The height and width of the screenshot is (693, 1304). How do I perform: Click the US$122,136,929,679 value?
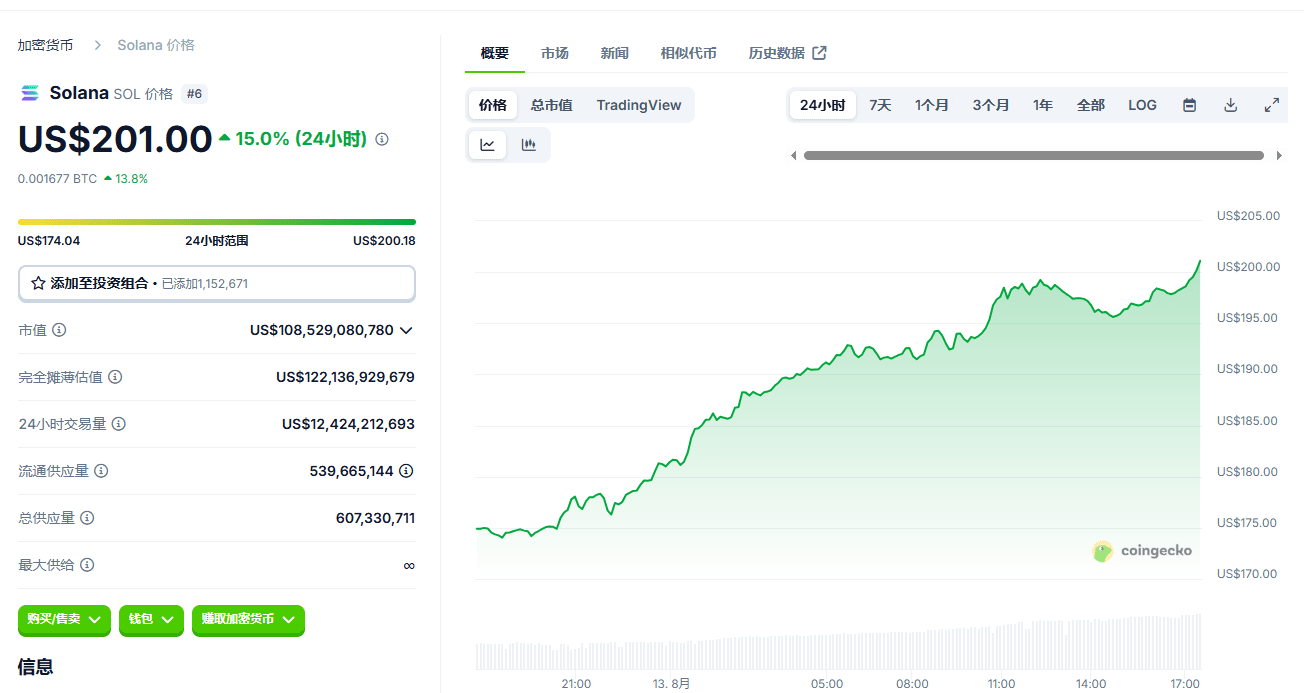[346, 377]
